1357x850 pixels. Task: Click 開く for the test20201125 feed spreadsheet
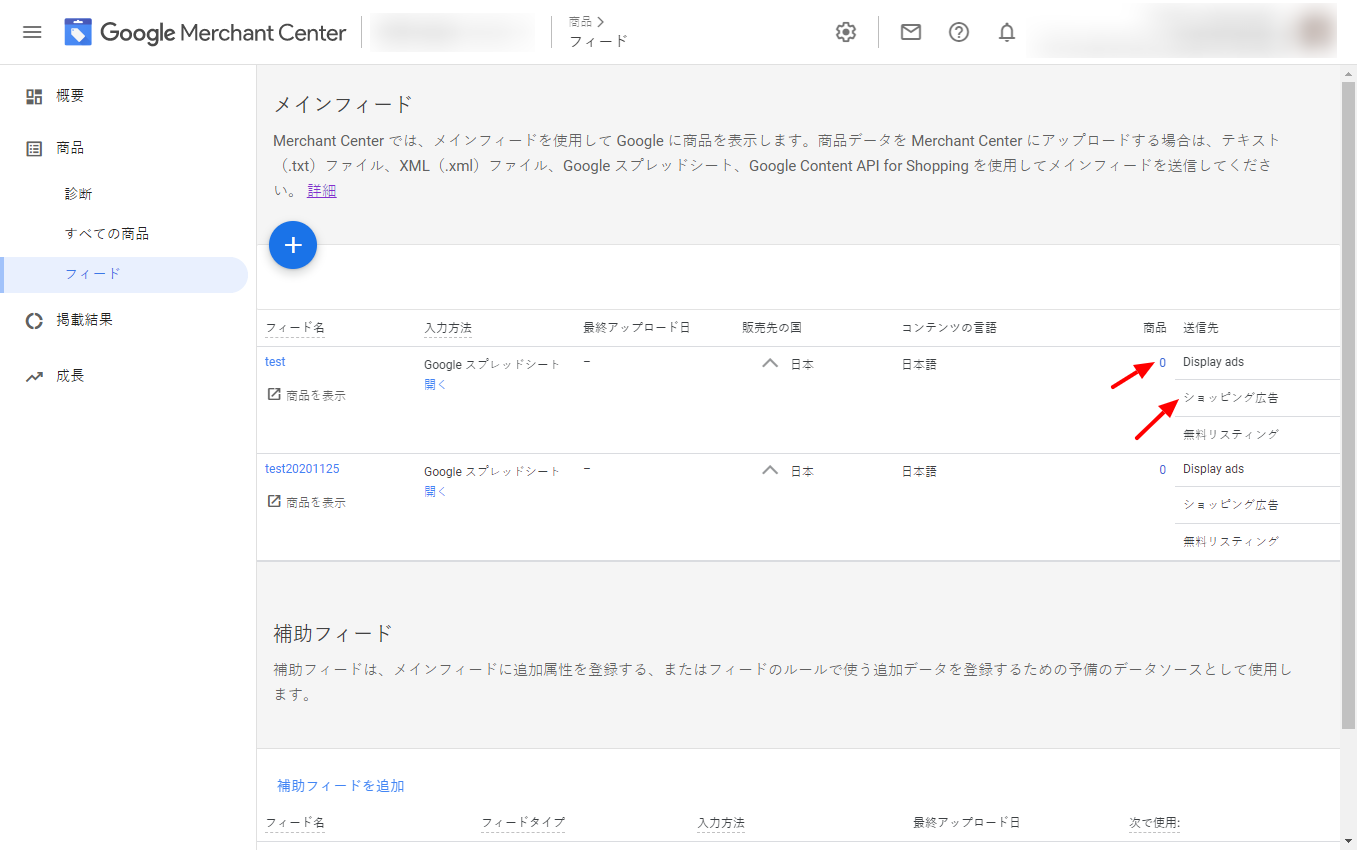click(x=436, y=492)
